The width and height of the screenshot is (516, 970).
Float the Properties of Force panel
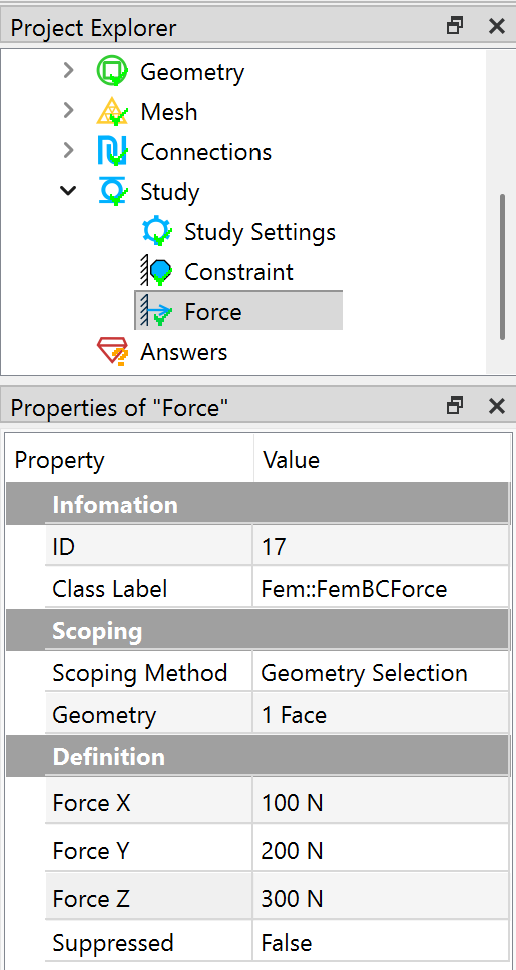point(455,406)
